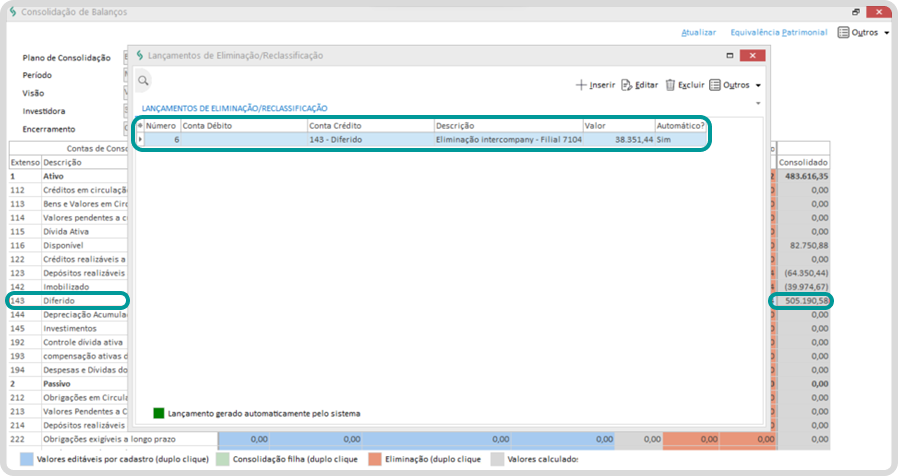Open the Atualizar link

point(698,32)
